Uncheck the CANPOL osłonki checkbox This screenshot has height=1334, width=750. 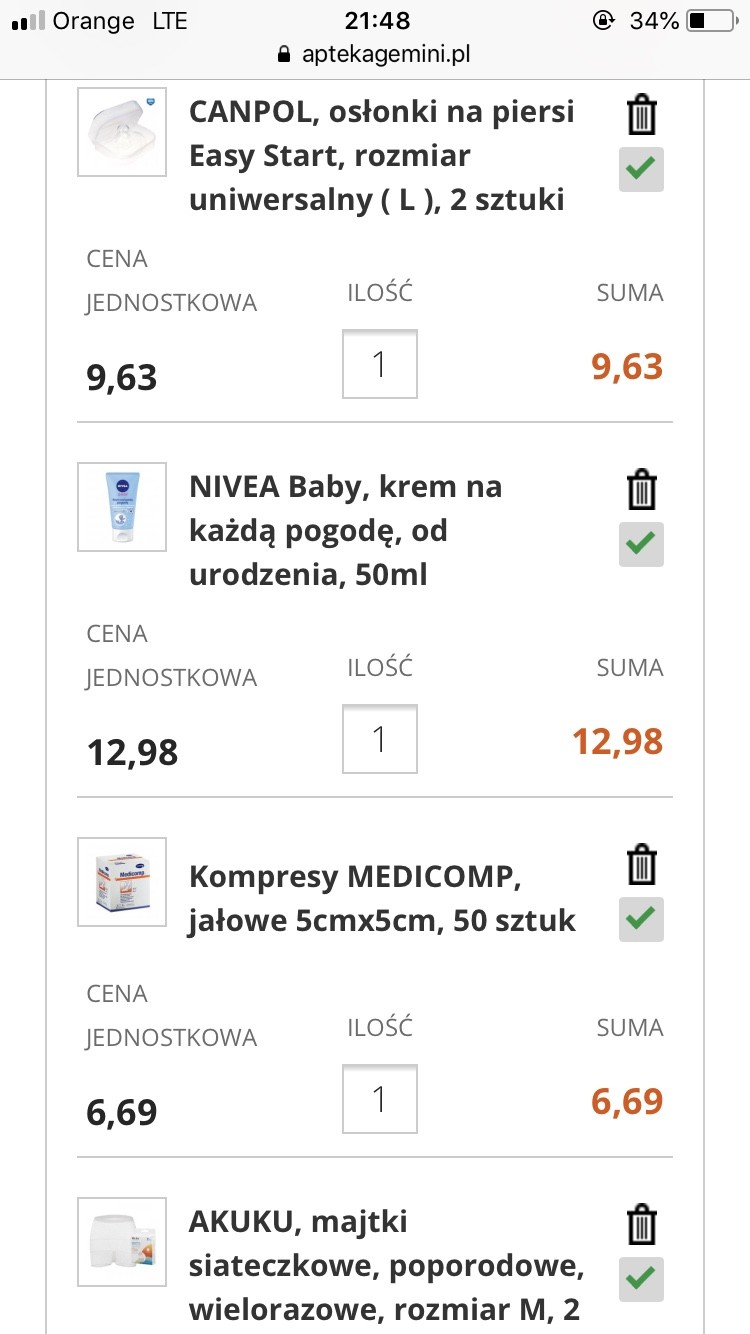click(x=641, y=169)
